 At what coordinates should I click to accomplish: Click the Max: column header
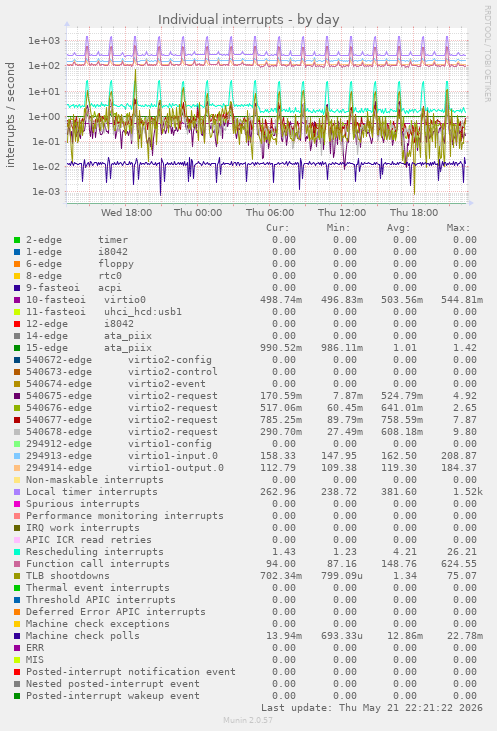(x=458, y=228)
